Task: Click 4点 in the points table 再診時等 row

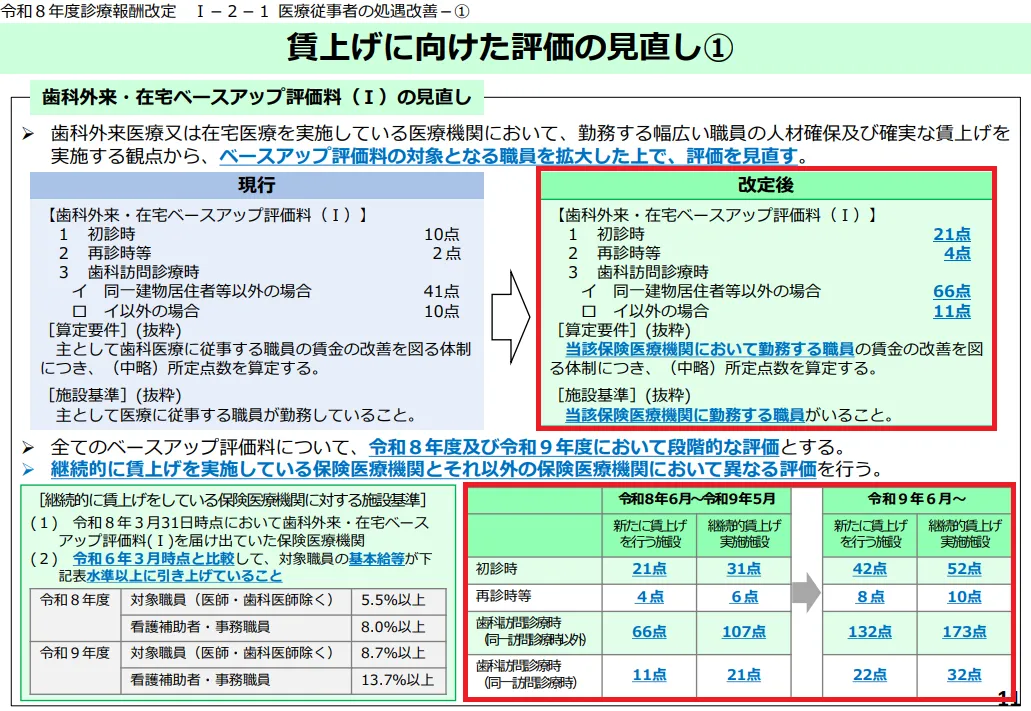Action: click(x=650, y=597)
